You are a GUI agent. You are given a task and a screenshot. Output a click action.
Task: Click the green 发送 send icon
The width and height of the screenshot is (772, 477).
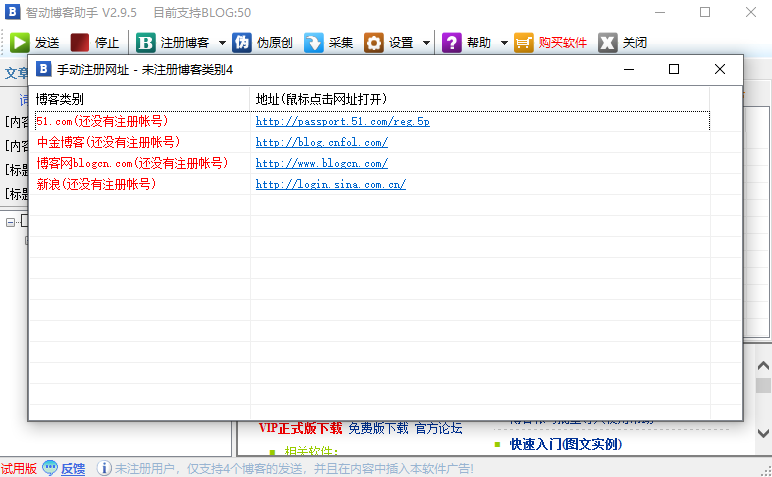[20, 43]
